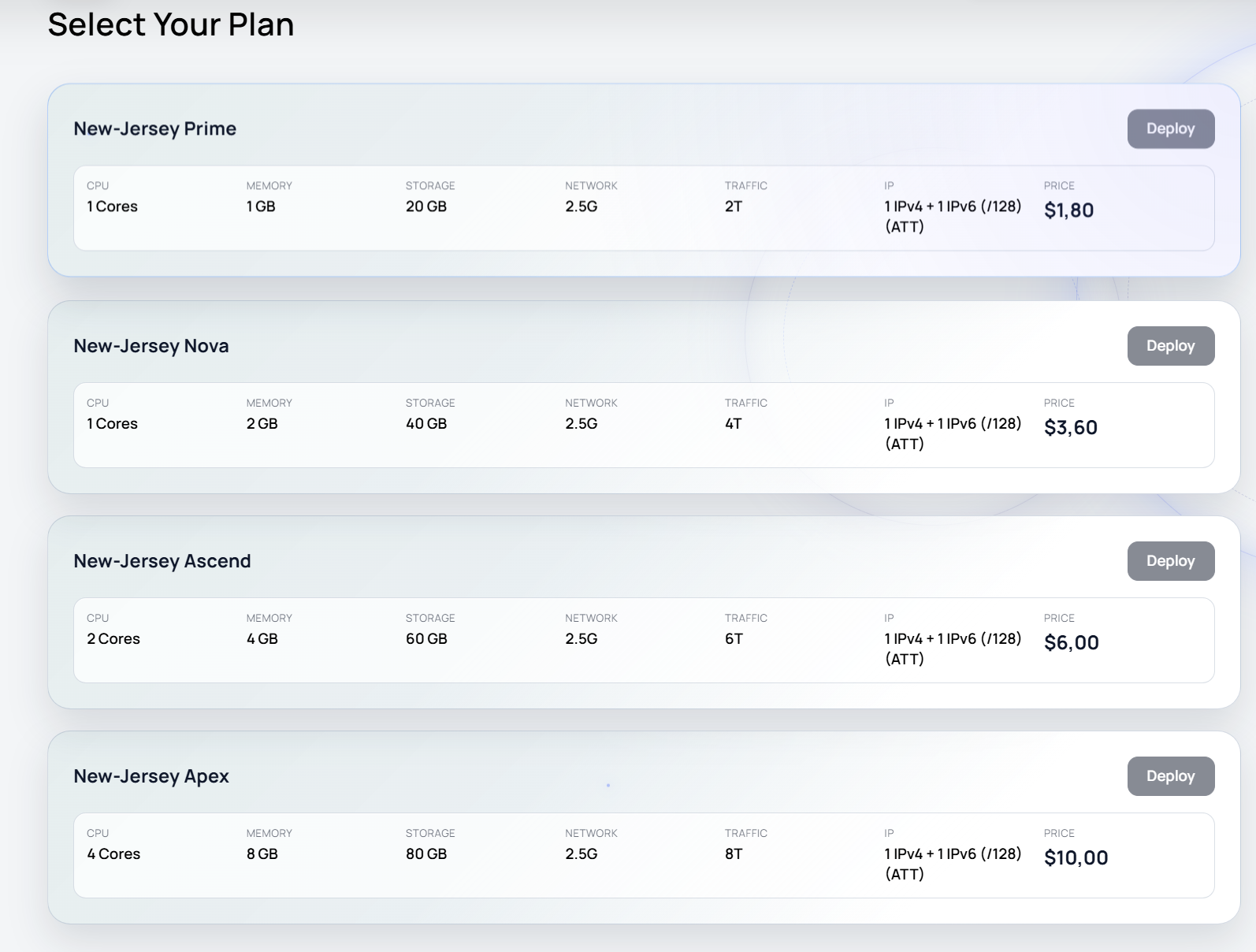Click the $3,60 price of Nova

tap(1070, 428)
